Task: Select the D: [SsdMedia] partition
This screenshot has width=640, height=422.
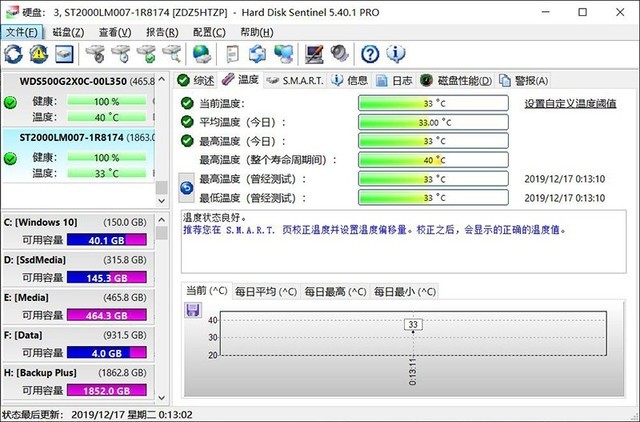Action: click(78, 269)
